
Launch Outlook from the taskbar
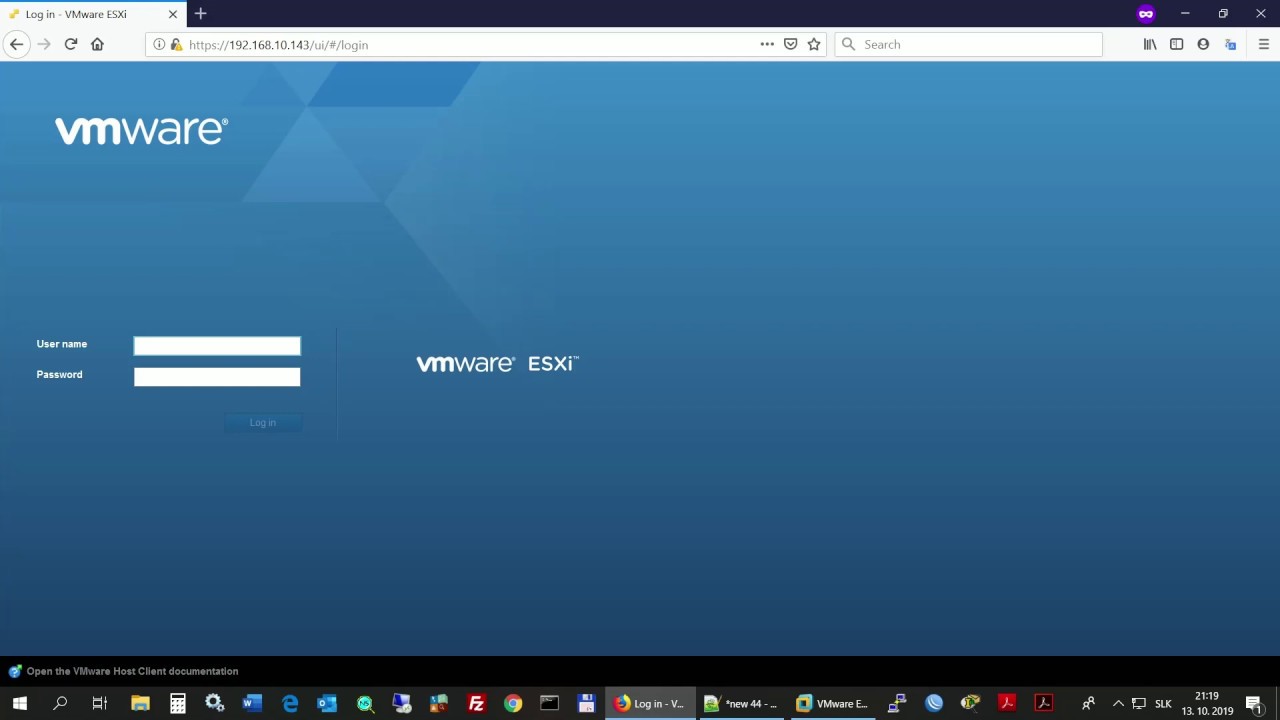[327, 703]
